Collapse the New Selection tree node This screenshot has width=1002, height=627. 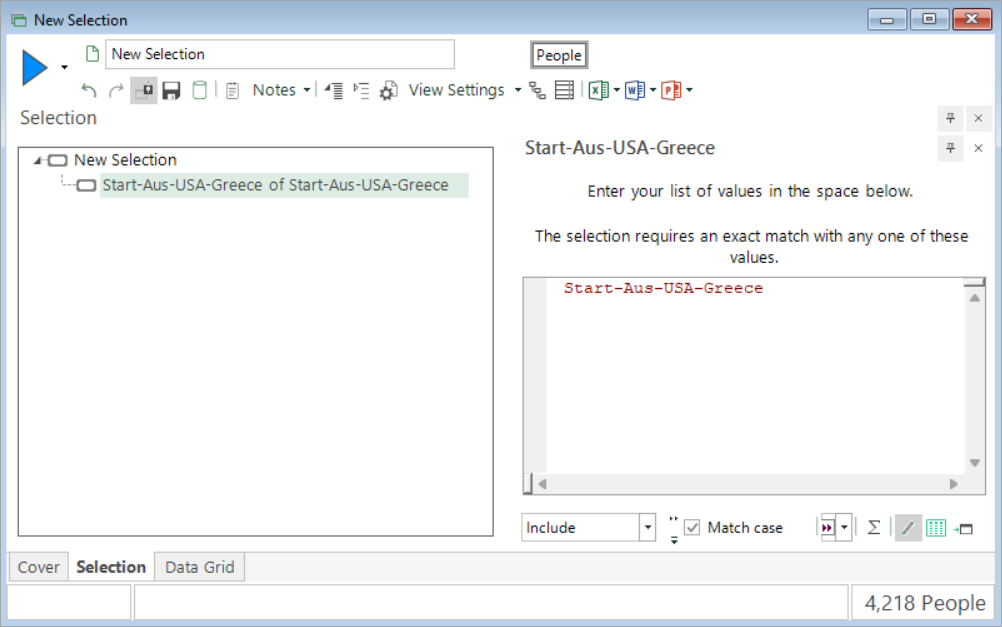pyautogui.click(x=38, y=160)
